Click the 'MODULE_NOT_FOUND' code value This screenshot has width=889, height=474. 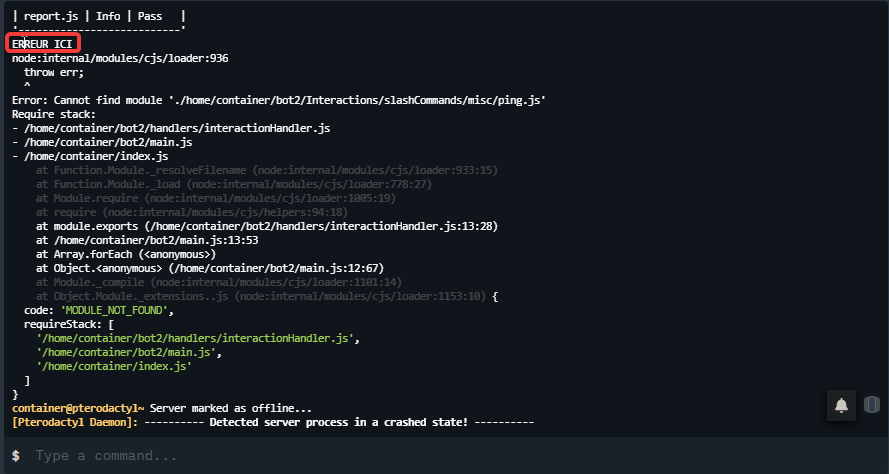(114, 310)
